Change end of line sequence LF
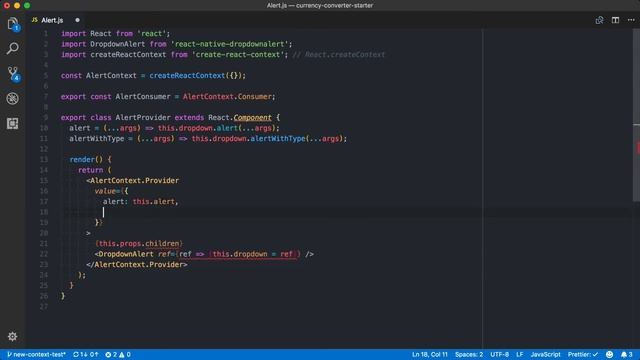The image size is (640, 360). pos(520,354)
